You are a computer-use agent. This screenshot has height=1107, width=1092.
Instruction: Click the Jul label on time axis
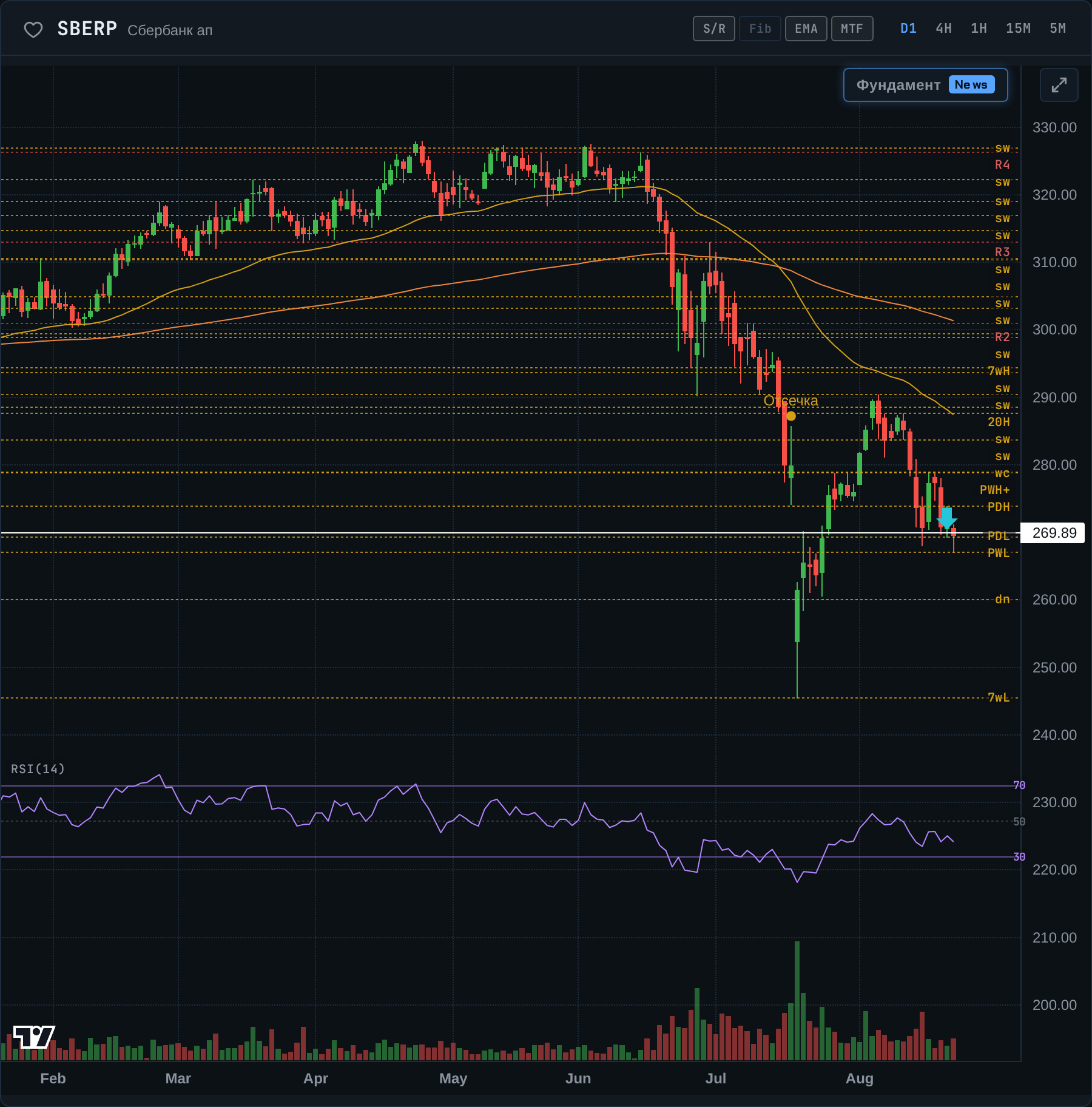pos(716,1078)
